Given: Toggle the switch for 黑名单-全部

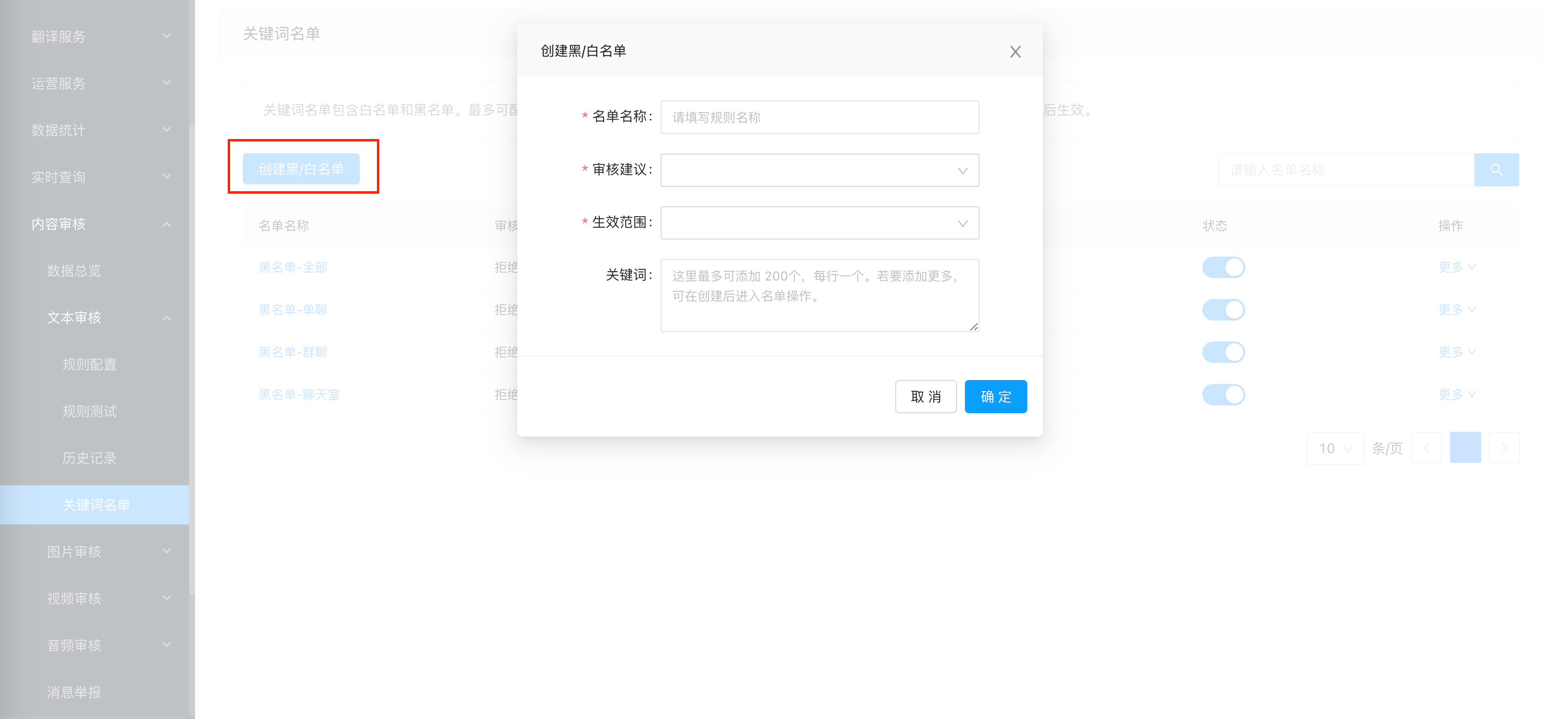Looking at the screenshot, I should click(1223, 267).
